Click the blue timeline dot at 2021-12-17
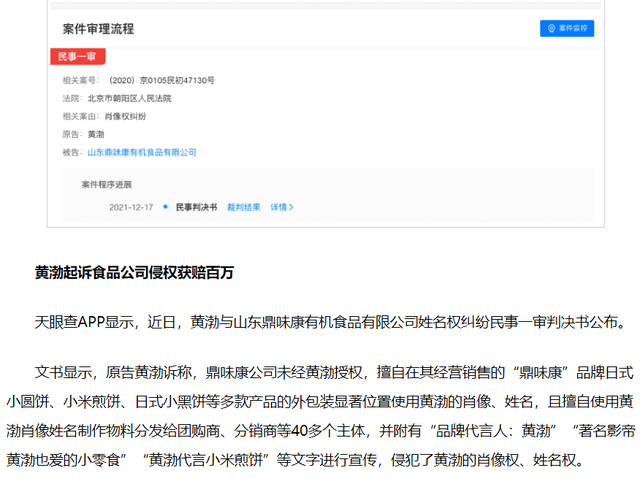Viewport: 640px width, 492px height. (x=165, y=207)
